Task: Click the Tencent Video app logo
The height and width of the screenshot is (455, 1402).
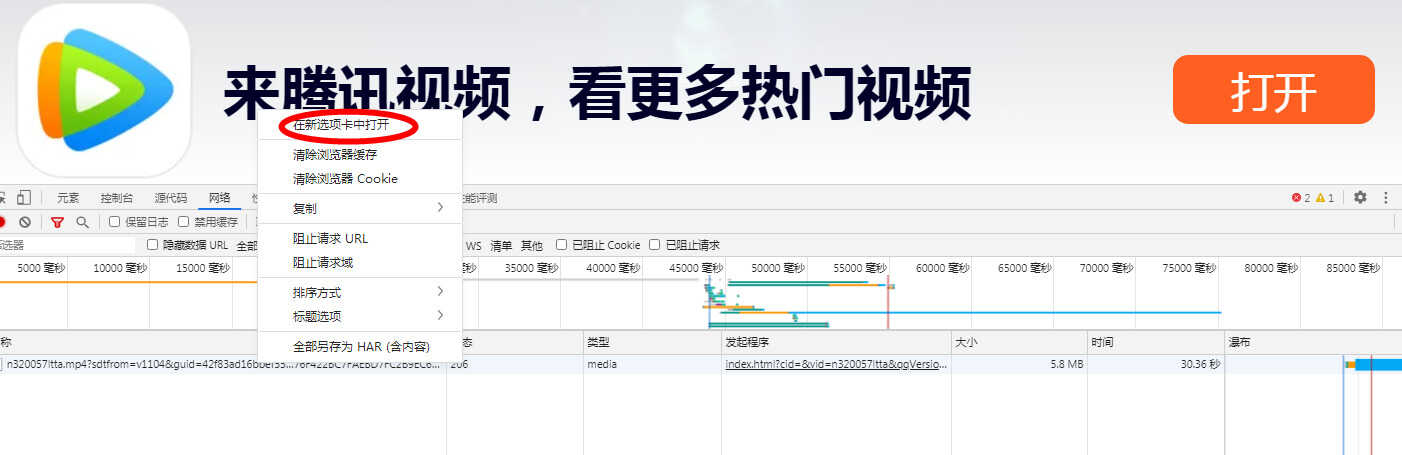Action: pos(104,90)
